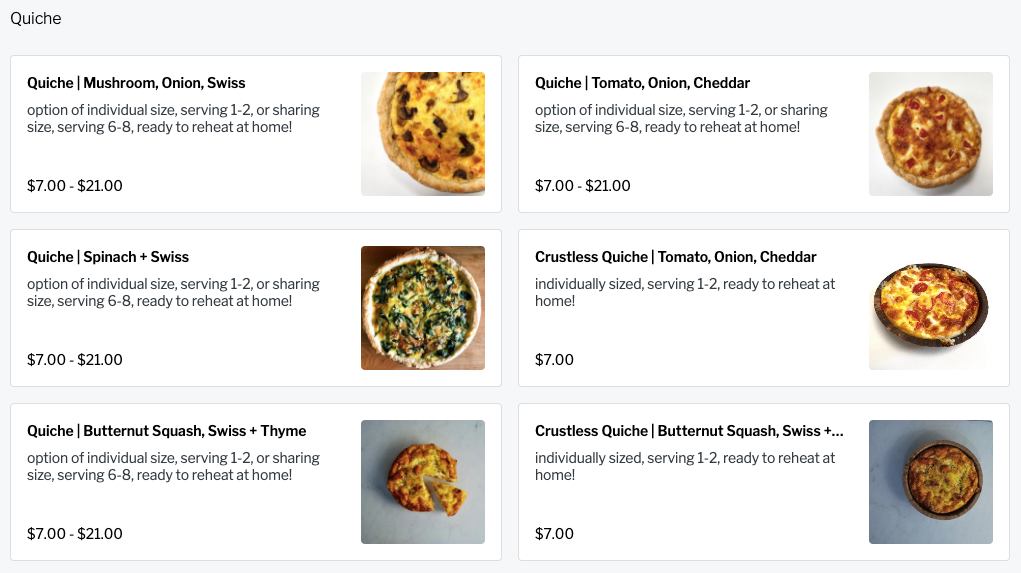
Task: Open the Mushroom, Onion, Swiss quiche photo
Action: click(x=422, y=134)
